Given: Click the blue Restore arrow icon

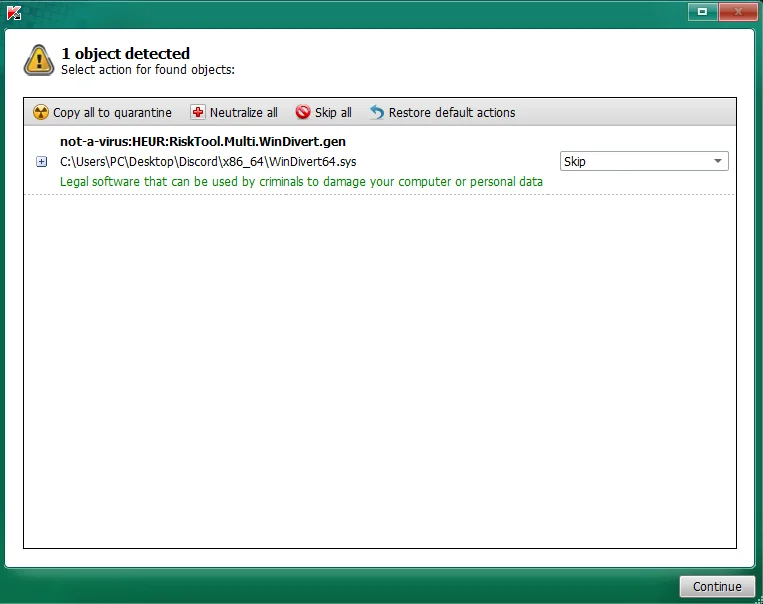Looking at the screenshot, I should coord(377,112).
